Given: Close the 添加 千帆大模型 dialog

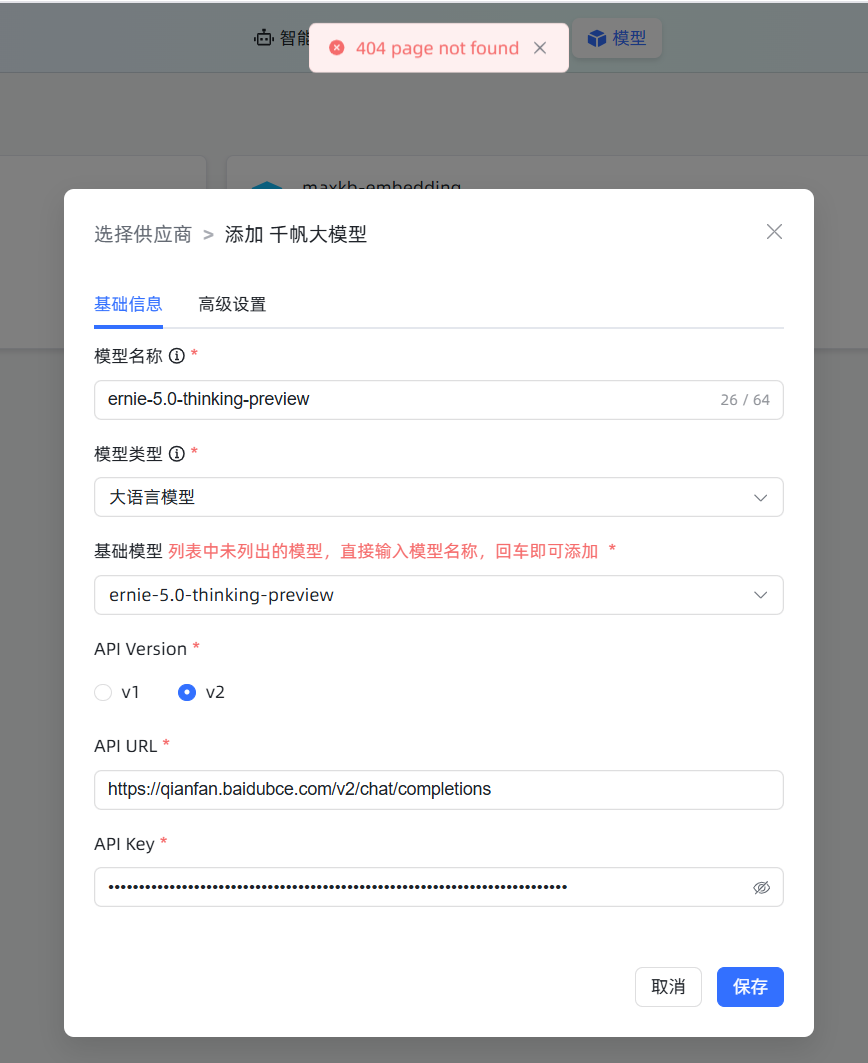Looking at the screenshot, I should tap(774, 232).
